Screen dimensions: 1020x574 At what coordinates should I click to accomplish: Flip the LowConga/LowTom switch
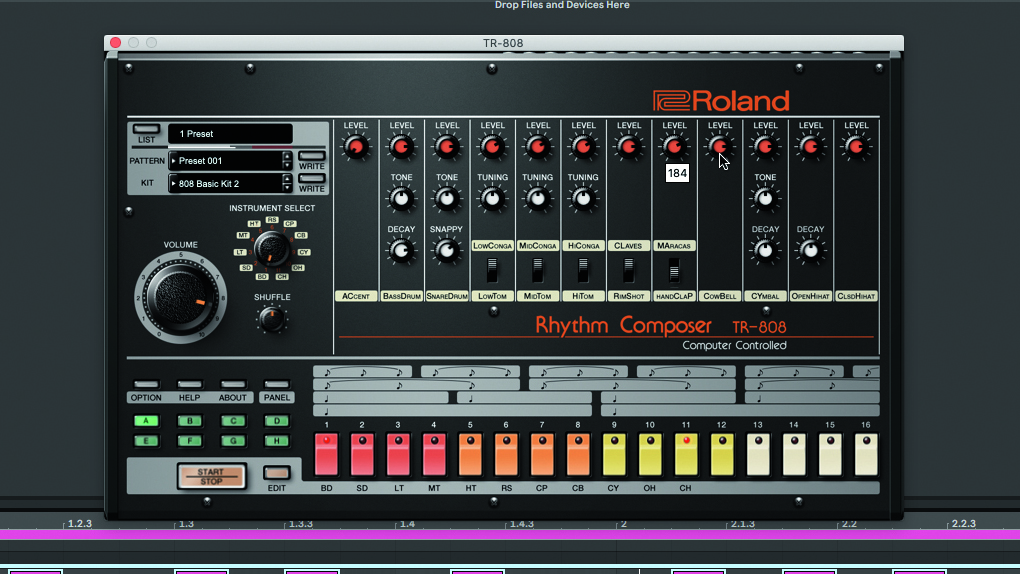click(492, 270)
